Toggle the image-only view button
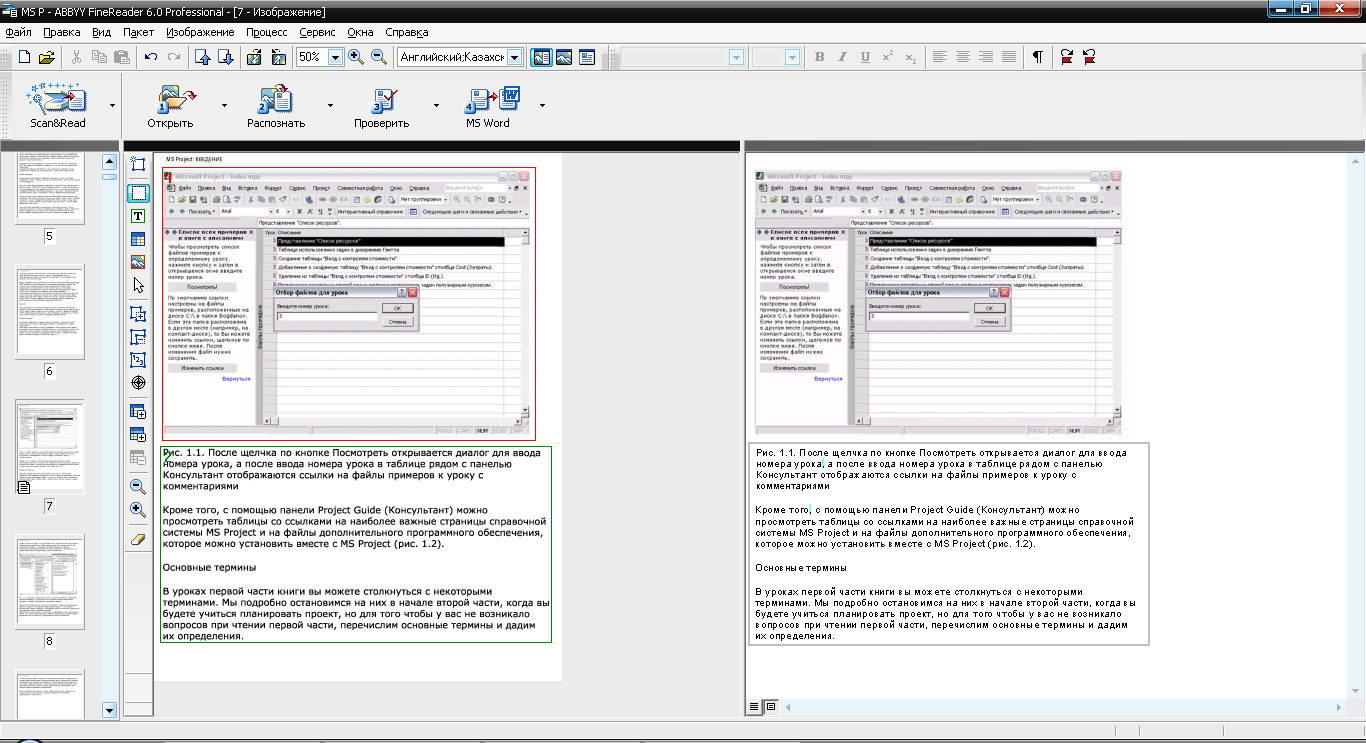 point(563,57)
